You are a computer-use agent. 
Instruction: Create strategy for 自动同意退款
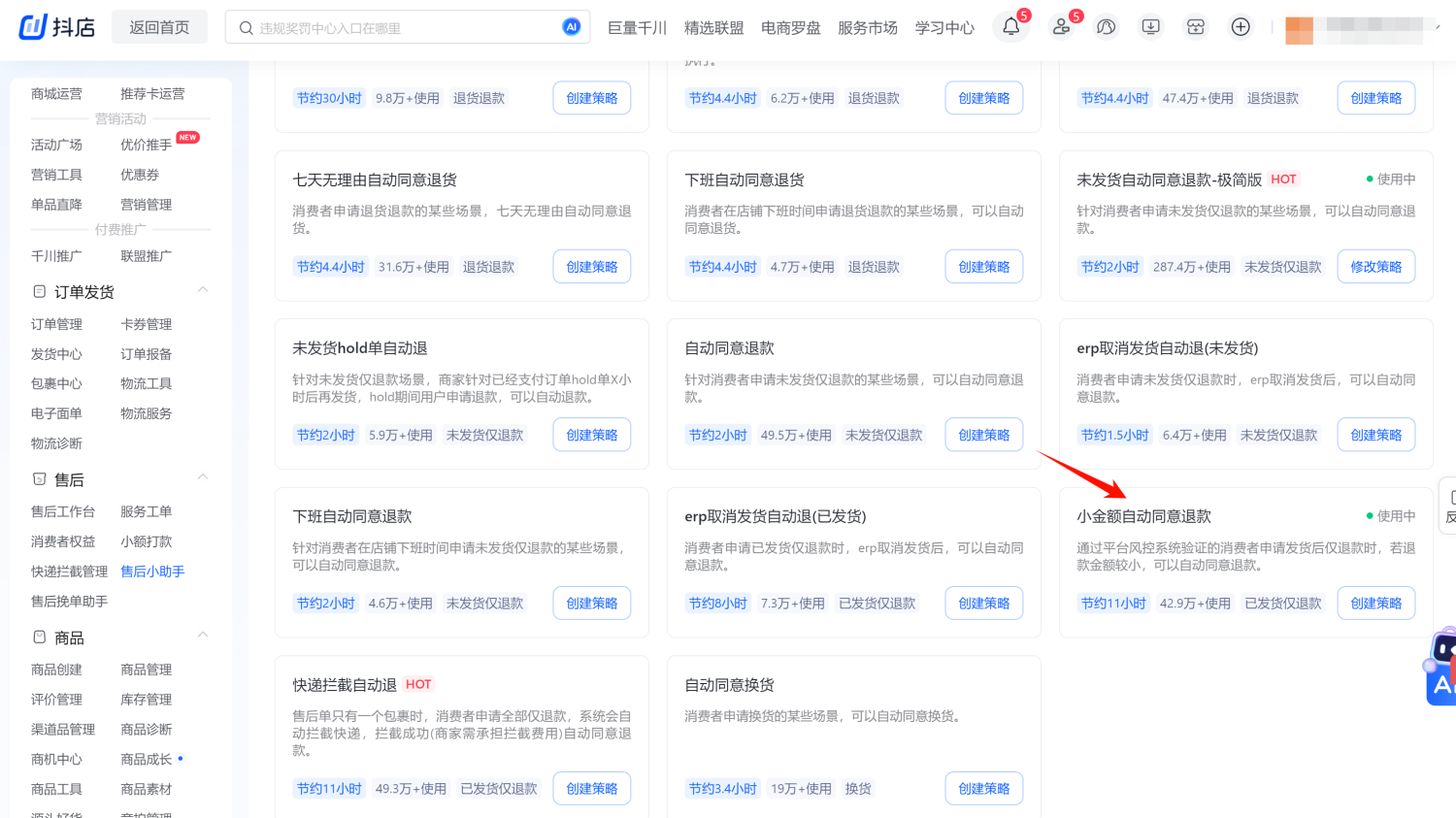[x=984, y=435]
